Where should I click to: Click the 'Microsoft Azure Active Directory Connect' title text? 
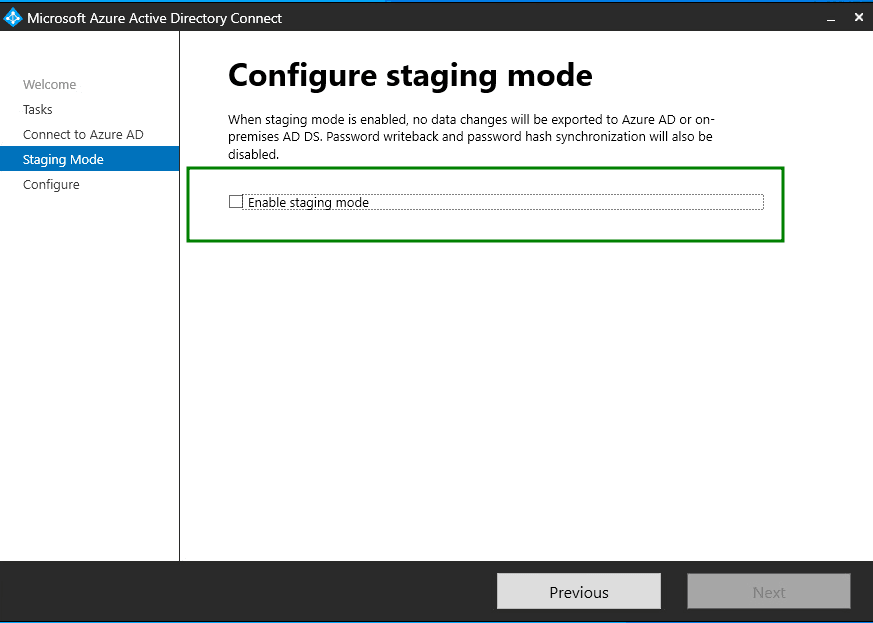pyautogui.click(x=154, y=18)
